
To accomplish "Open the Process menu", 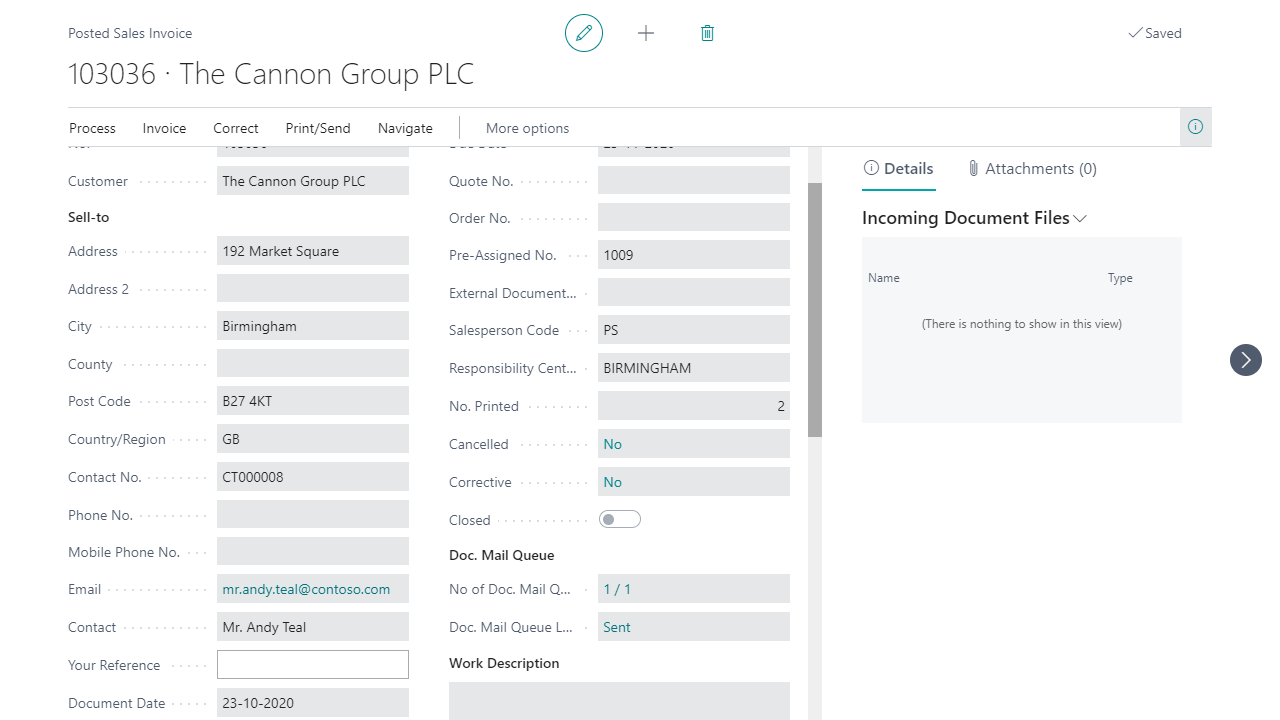I will 92,128.
